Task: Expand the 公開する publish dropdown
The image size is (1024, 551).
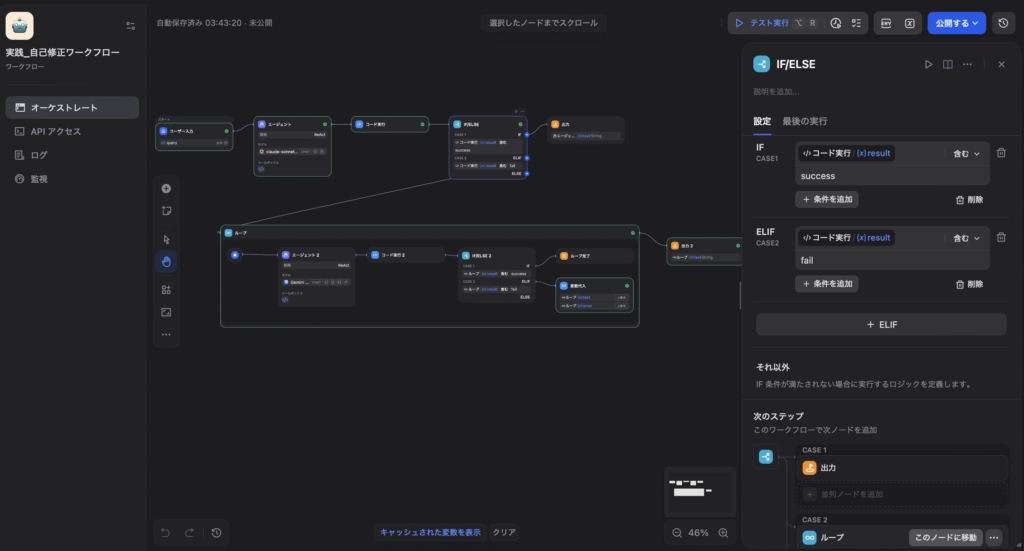Action: pos(957,23)
